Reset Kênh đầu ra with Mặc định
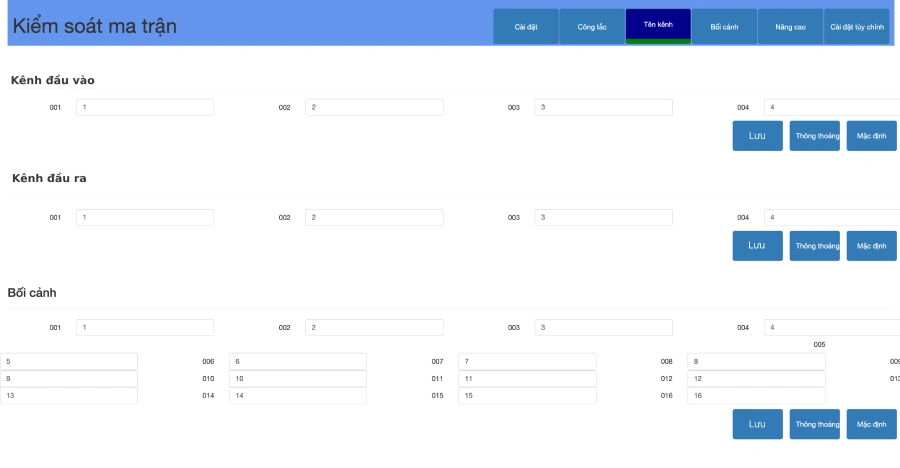This screenshot has height=468, width=900. [871, 246]
